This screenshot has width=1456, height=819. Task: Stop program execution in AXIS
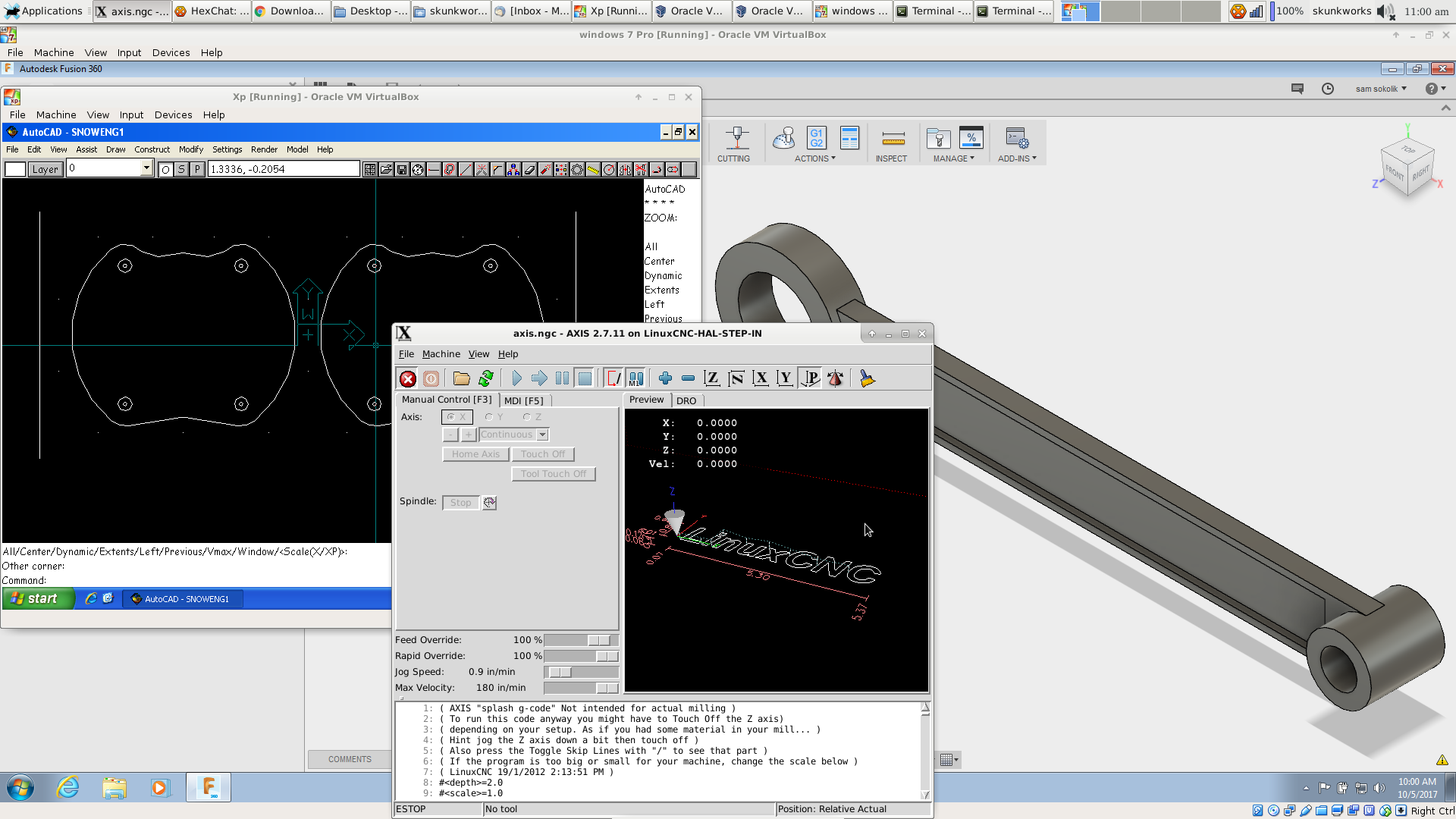585,378
